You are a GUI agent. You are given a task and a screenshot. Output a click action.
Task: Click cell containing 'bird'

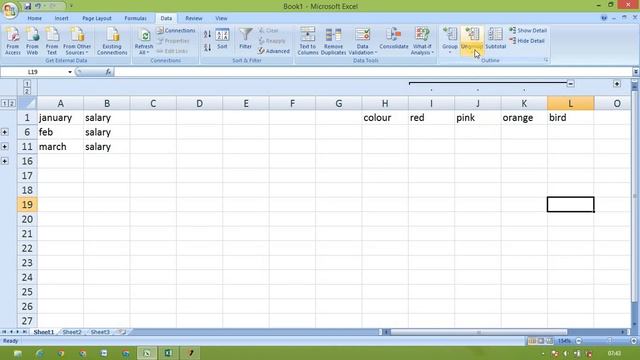point(571,118)
